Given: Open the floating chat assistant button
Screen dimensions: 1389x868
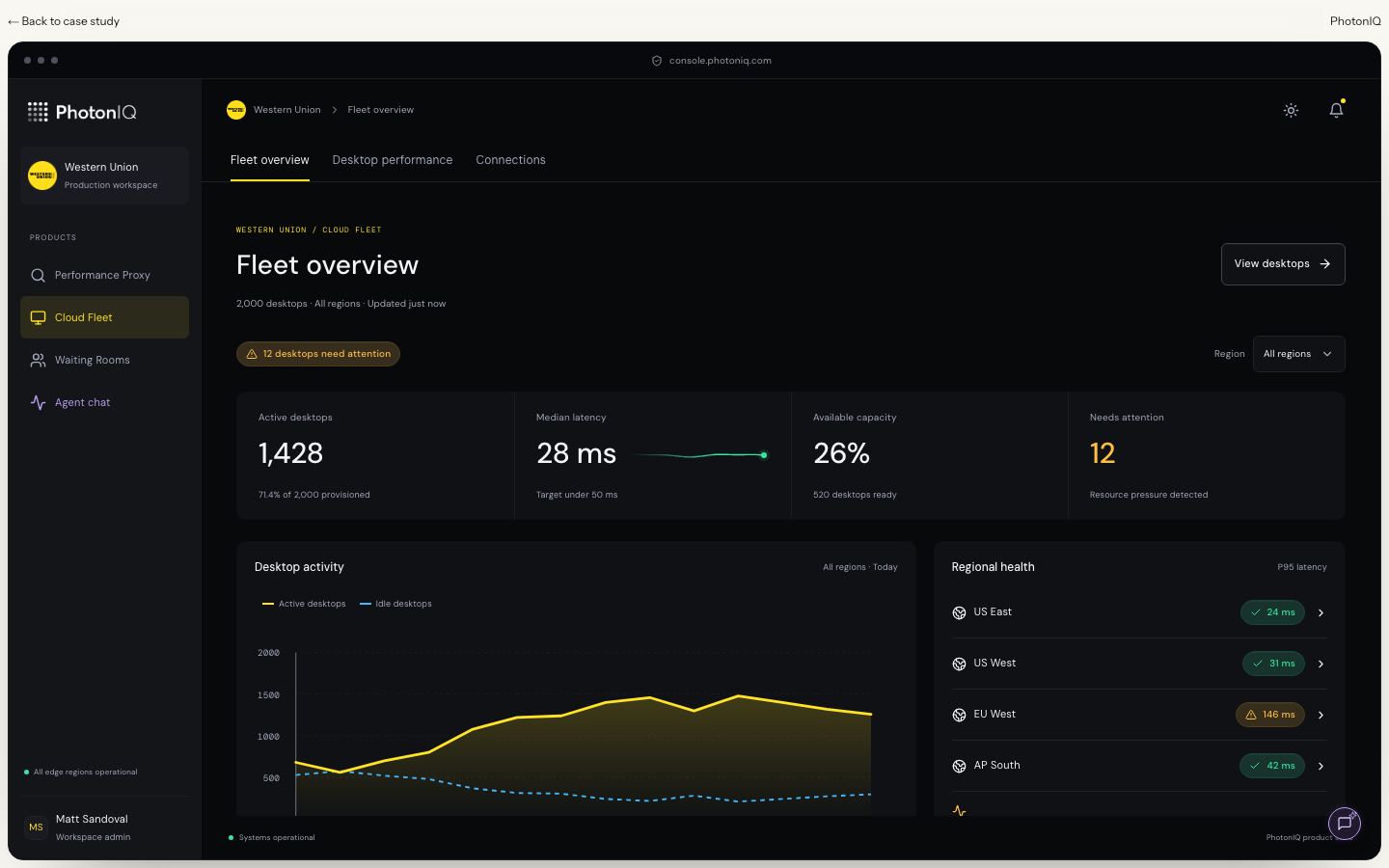Looking at the screenshot, I should click(x=1345, y=824).
